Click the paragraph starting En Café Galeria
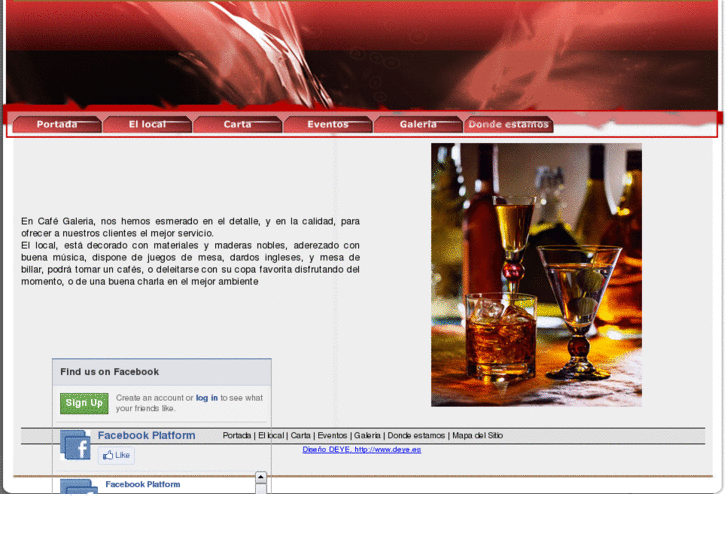Screen dimensions: 727x545 [x=190, y=251]
